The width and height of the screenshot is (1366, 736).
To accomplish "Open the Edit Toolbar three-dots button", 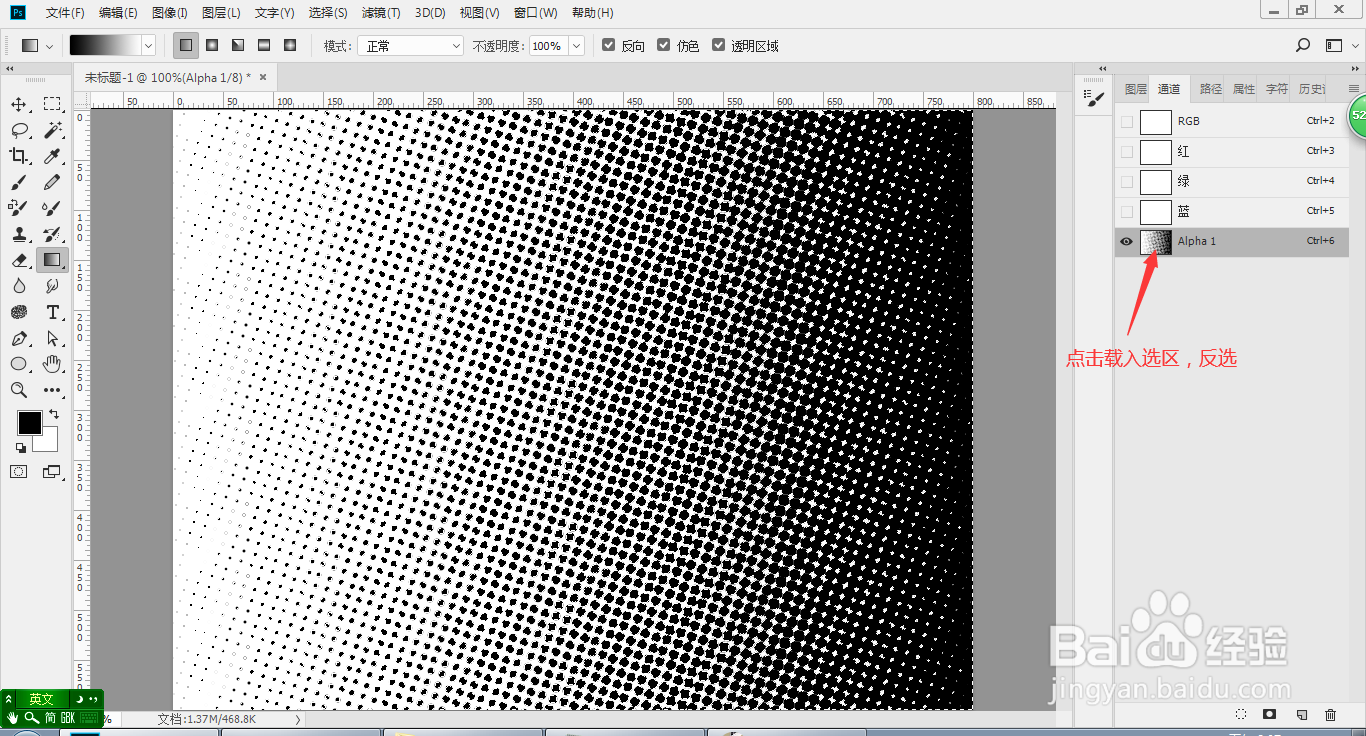I will click(52, 390).
